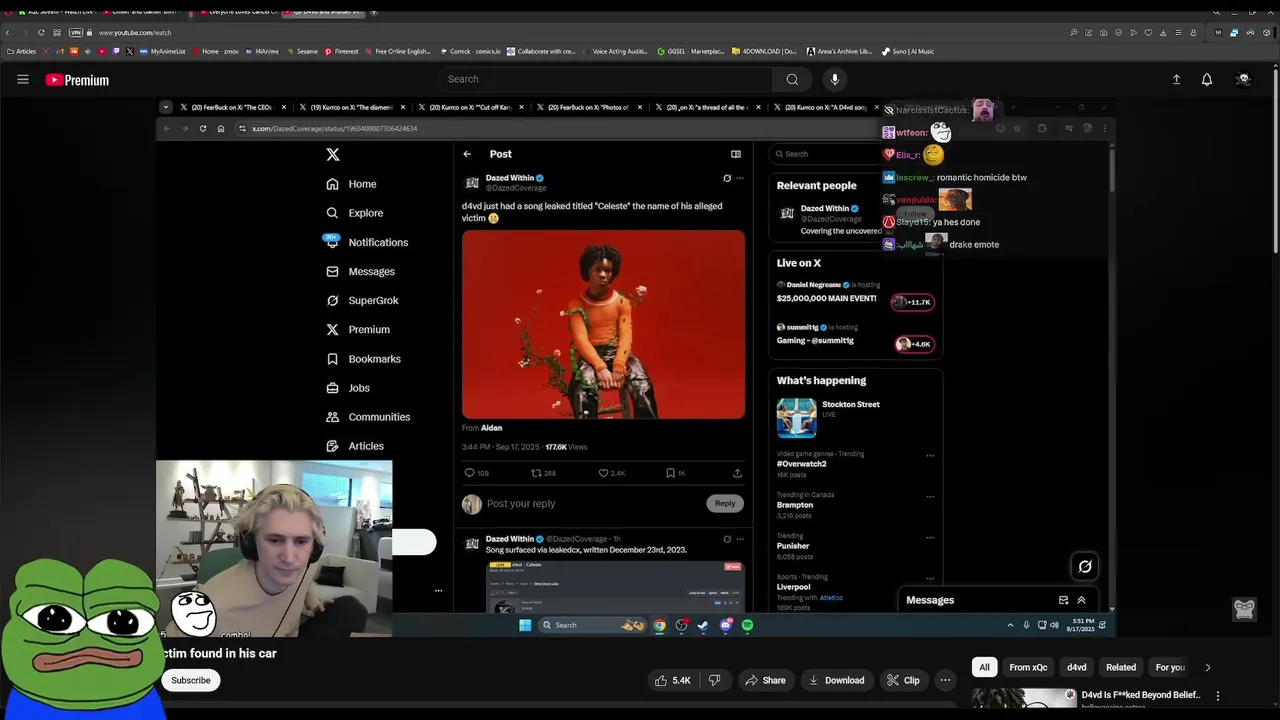The image size is (1280, 720).
Task: Open the floating Grok button
Action: click(1085, 567)
